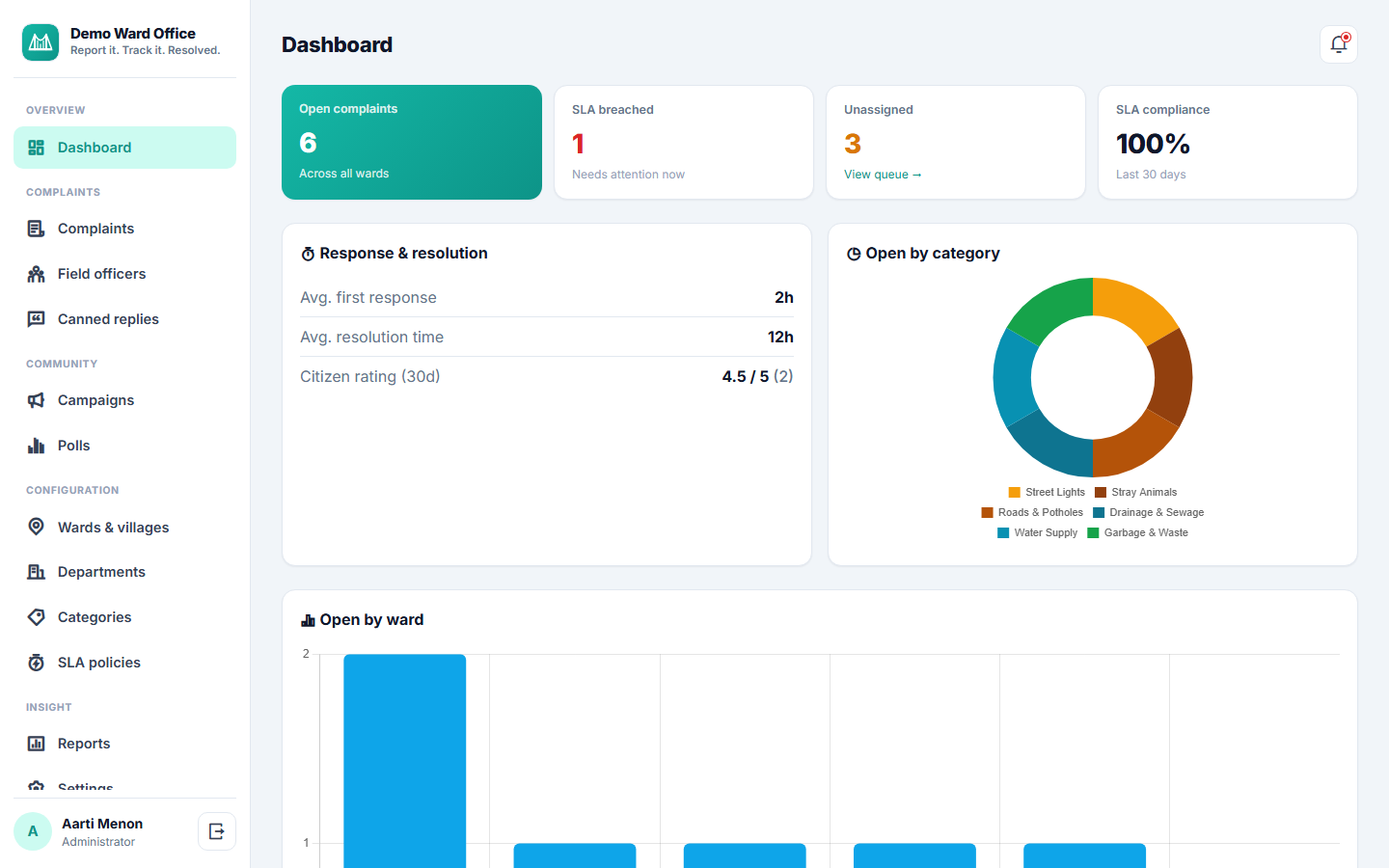Toggle Stray Animals legend swatch
1389x868 pixels.
tap(1101, 492)
